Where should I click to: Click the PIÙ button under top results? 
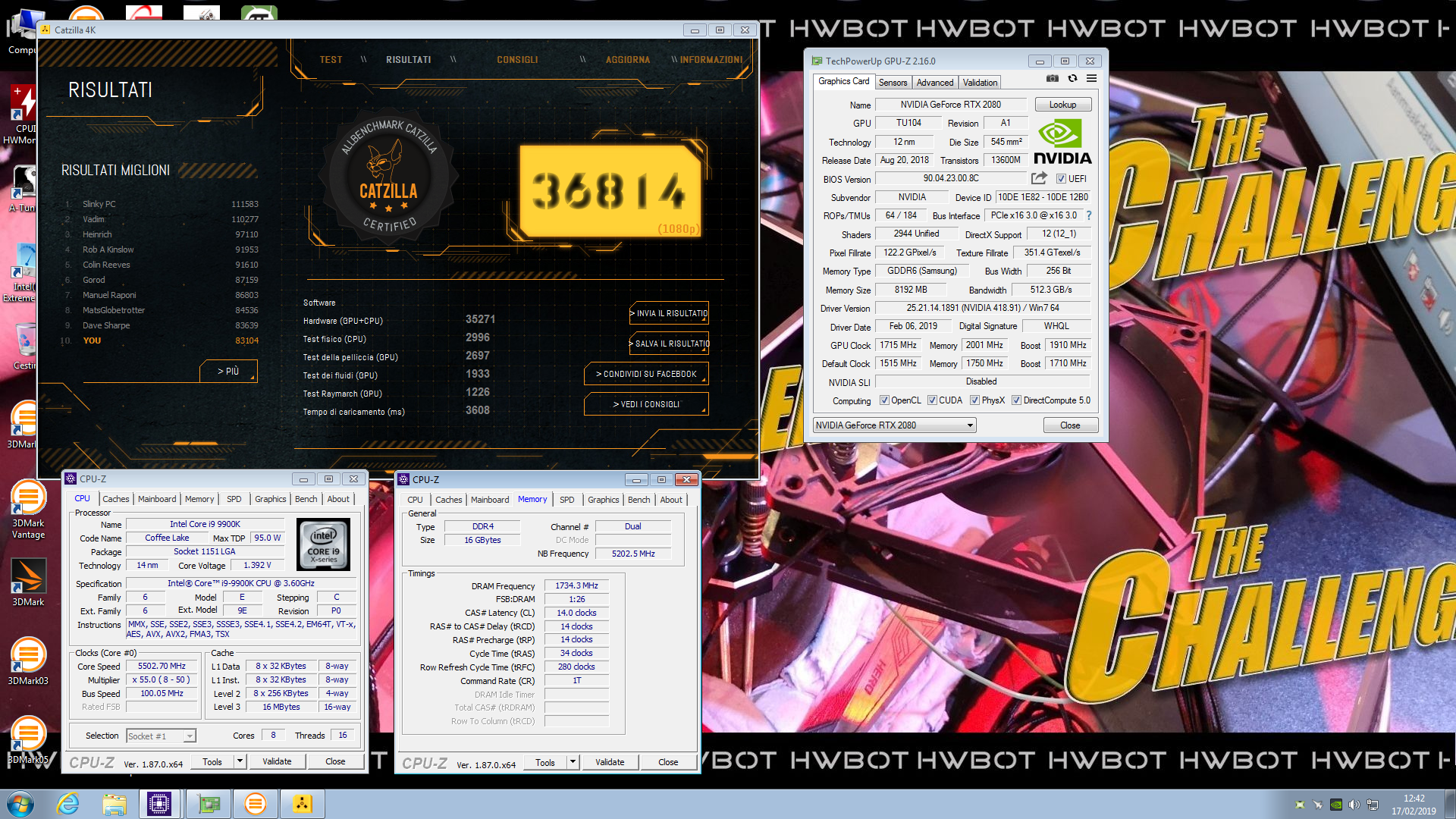point(228,371)
